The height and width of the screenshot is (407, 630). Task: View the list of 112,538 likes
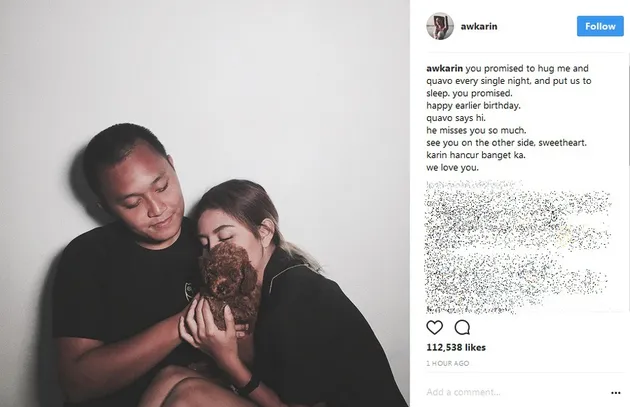coord(456,348)
